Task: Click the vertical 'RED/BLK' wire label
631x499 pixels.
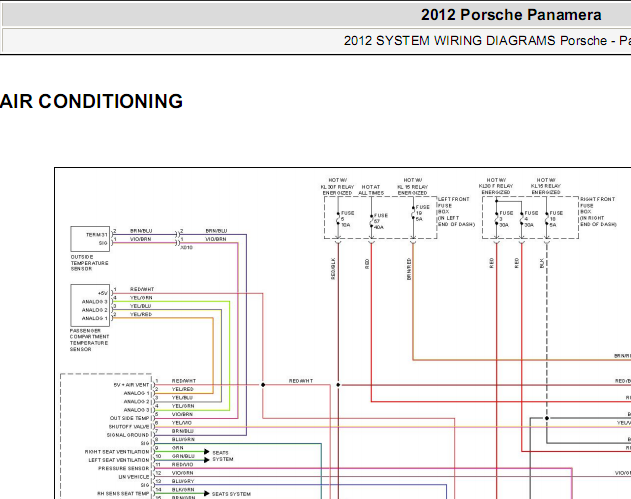Action: click(333, 269)
